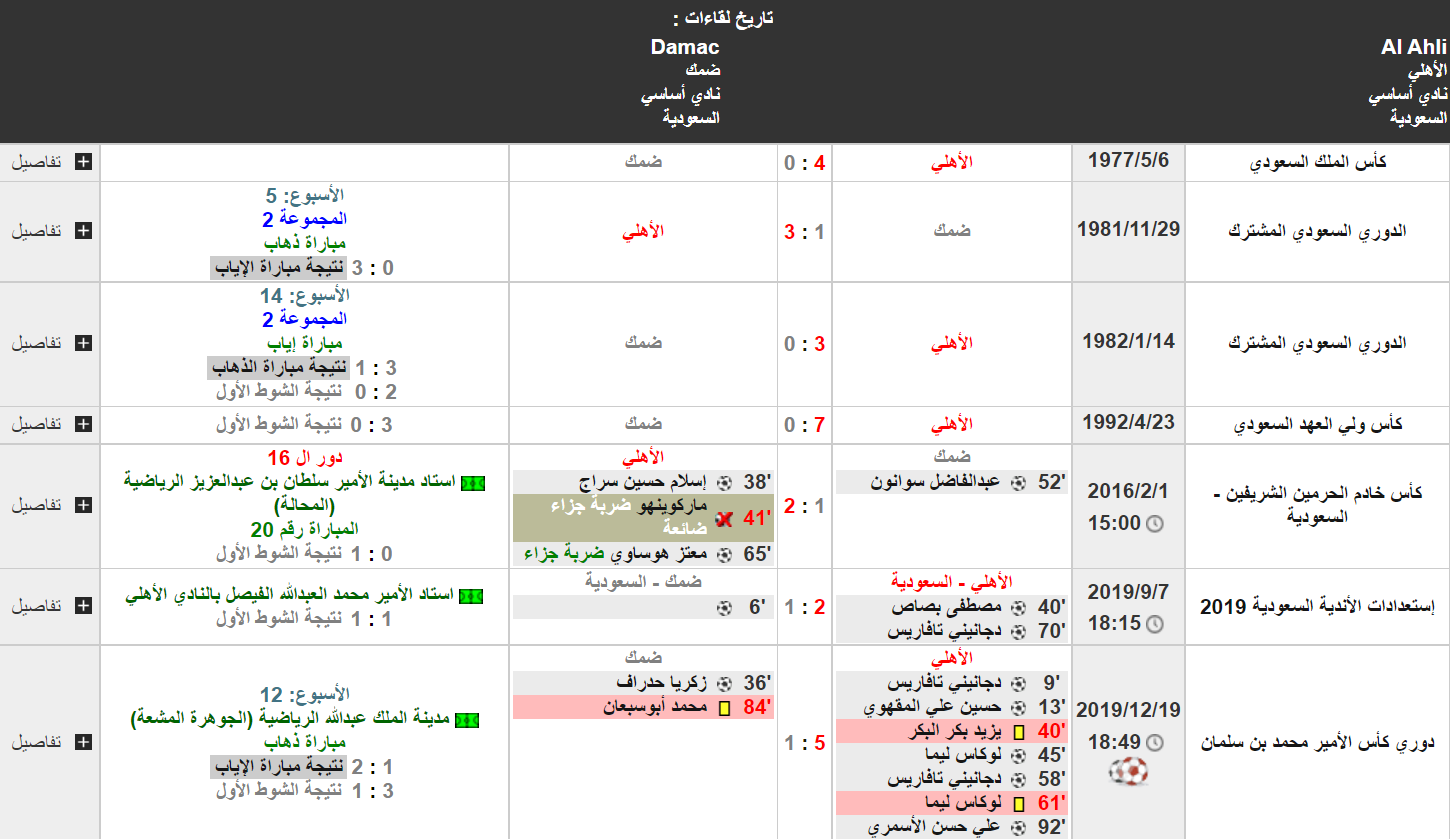Viewport: 1450px width, 839px height.
Task: Click the stadium icon beside استاد مدينة الأمير سلطان
Action: click(473, 483)
